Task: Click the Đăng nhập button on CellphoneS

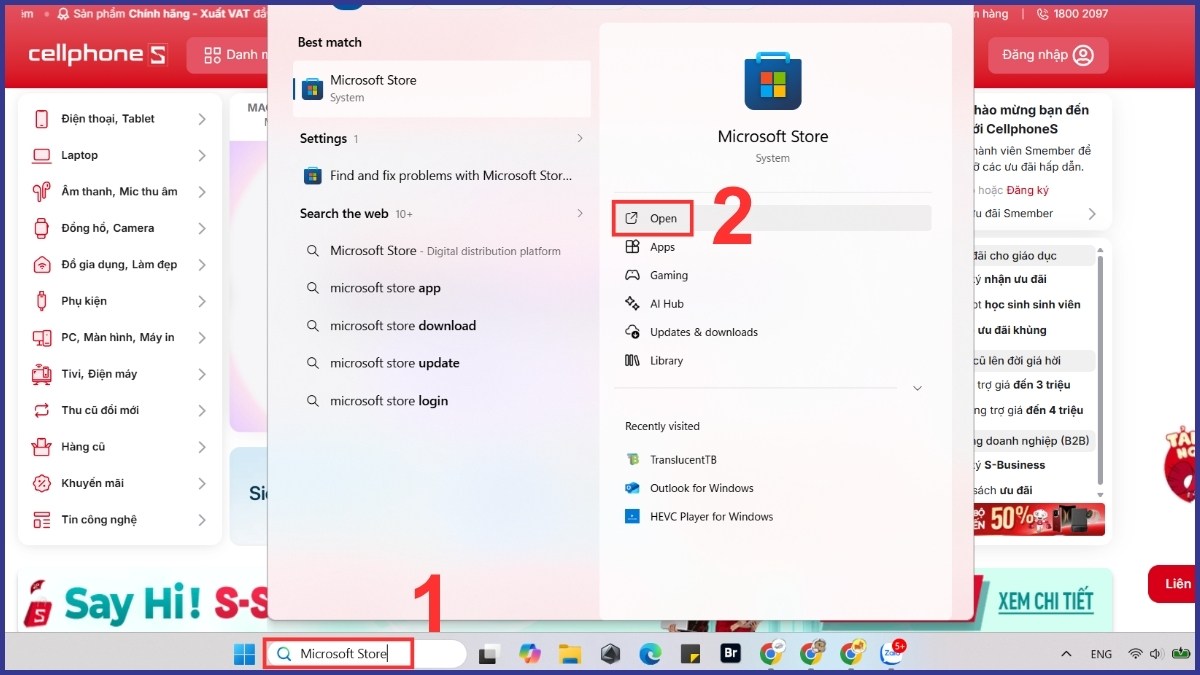Action: [x=1048, y=55]
